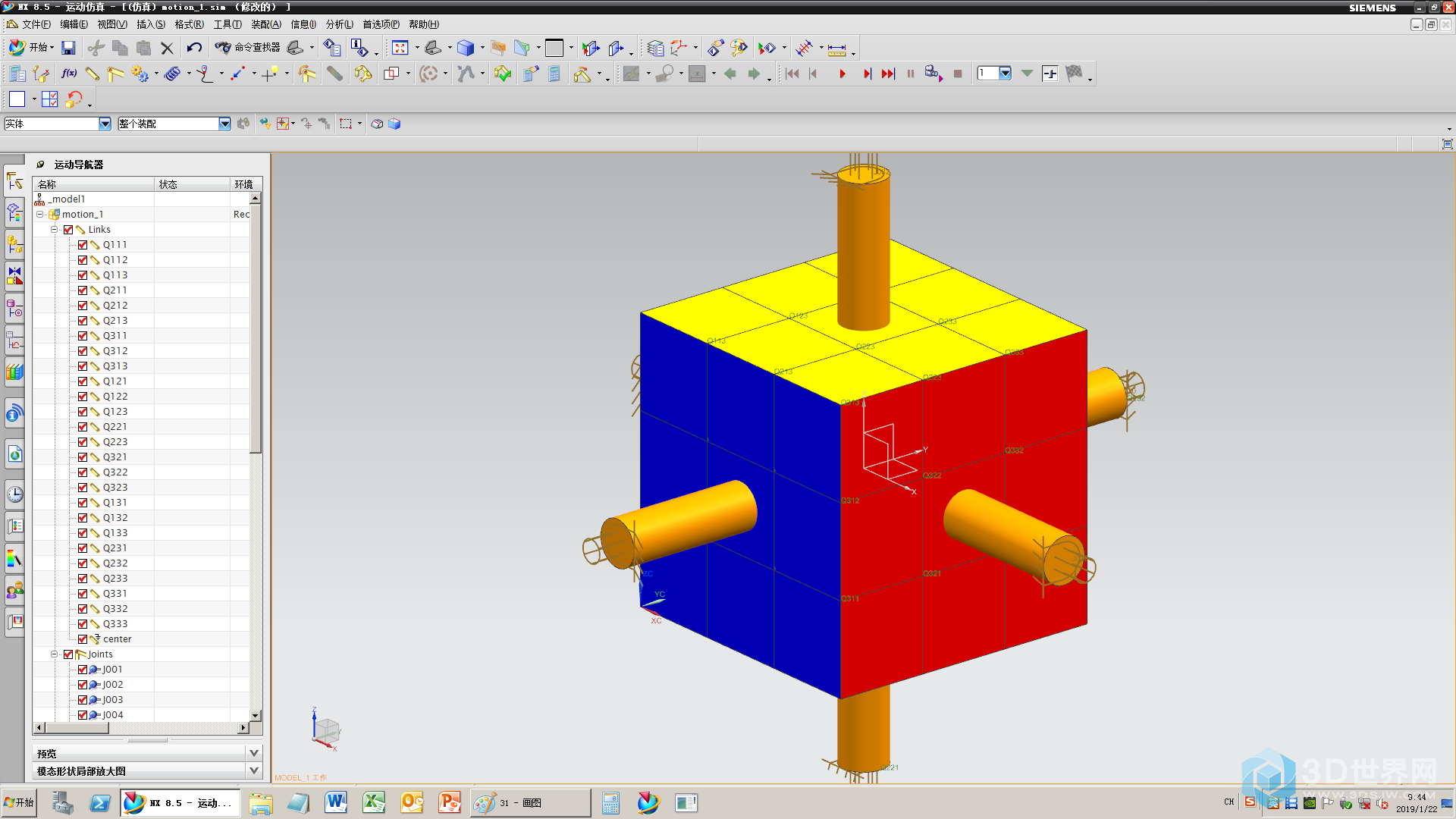Click the marker point with lightbulb icon

coord(271,74)
